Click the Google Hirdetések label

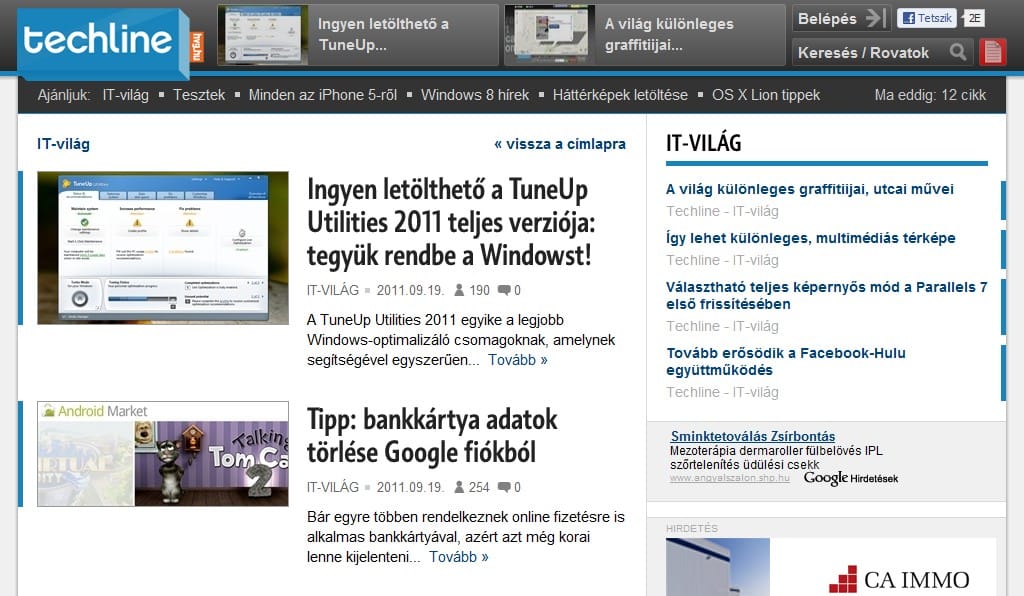[x=850, y=478]
